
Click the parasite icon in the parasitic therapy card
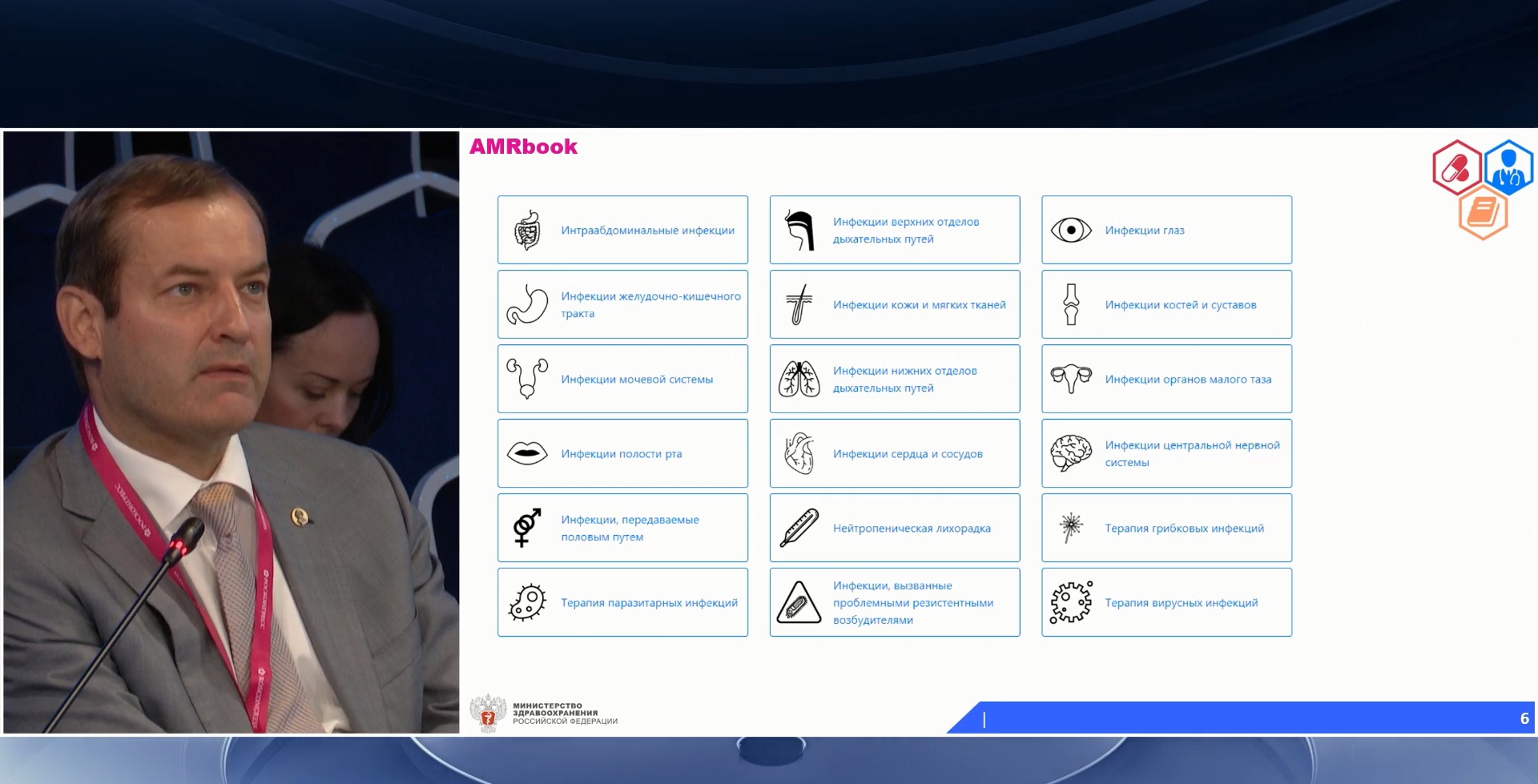click(x=527, y=602)
